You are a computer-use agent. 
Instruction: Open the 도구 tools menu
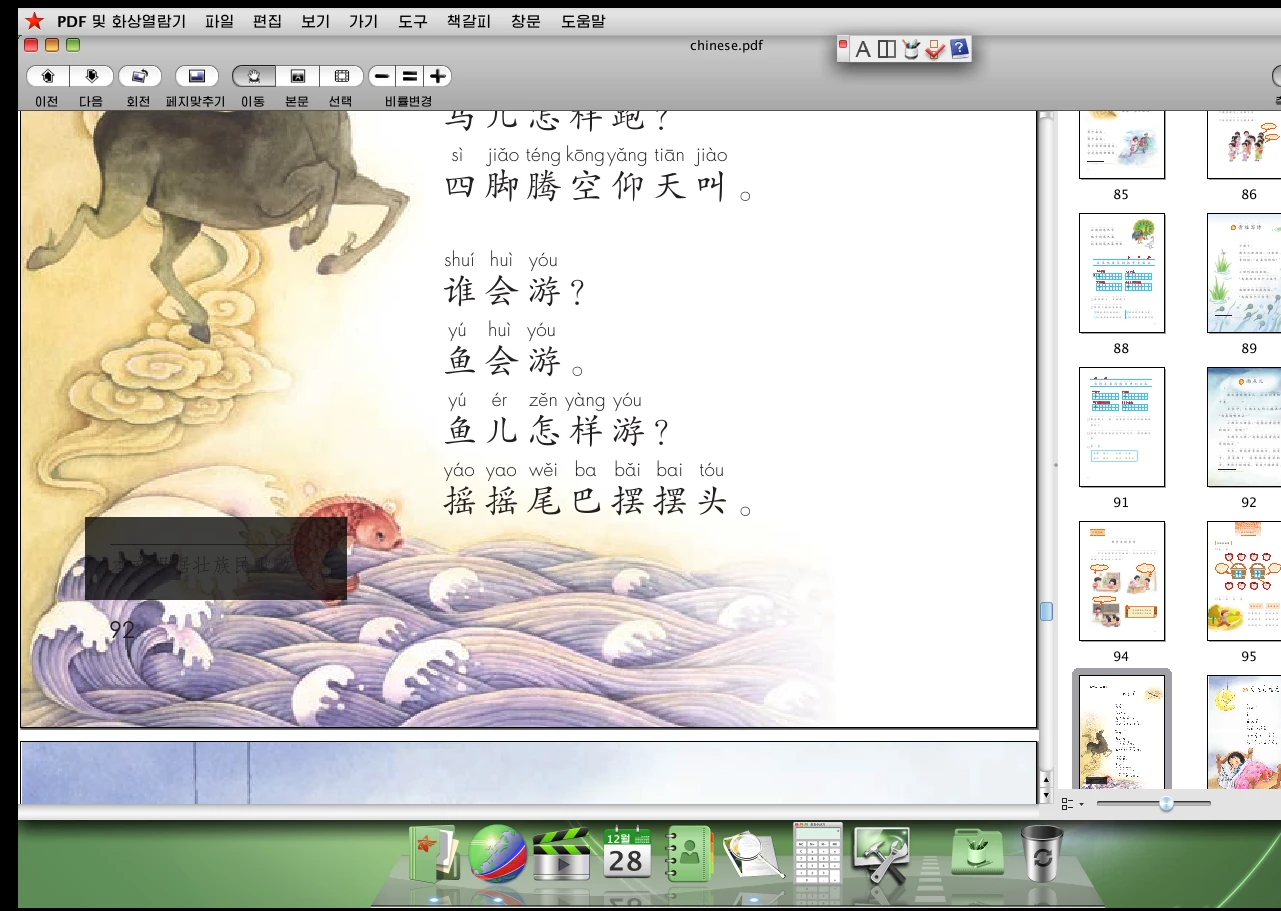click(412, 20)
